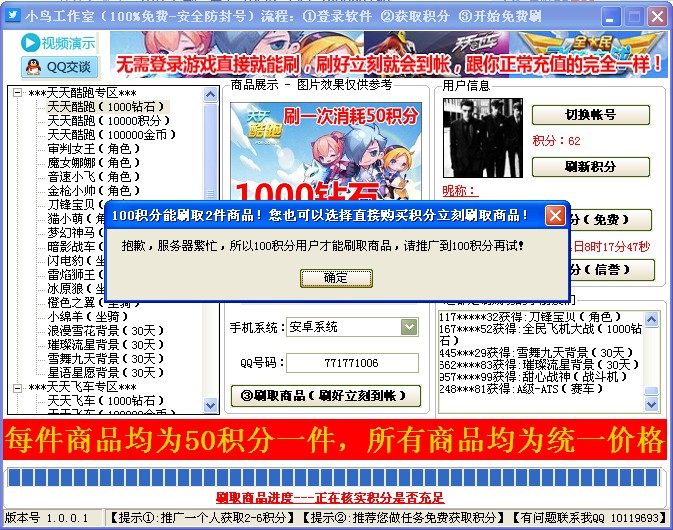Click 刷取商品进度 status text

click(x=330, y=498)
